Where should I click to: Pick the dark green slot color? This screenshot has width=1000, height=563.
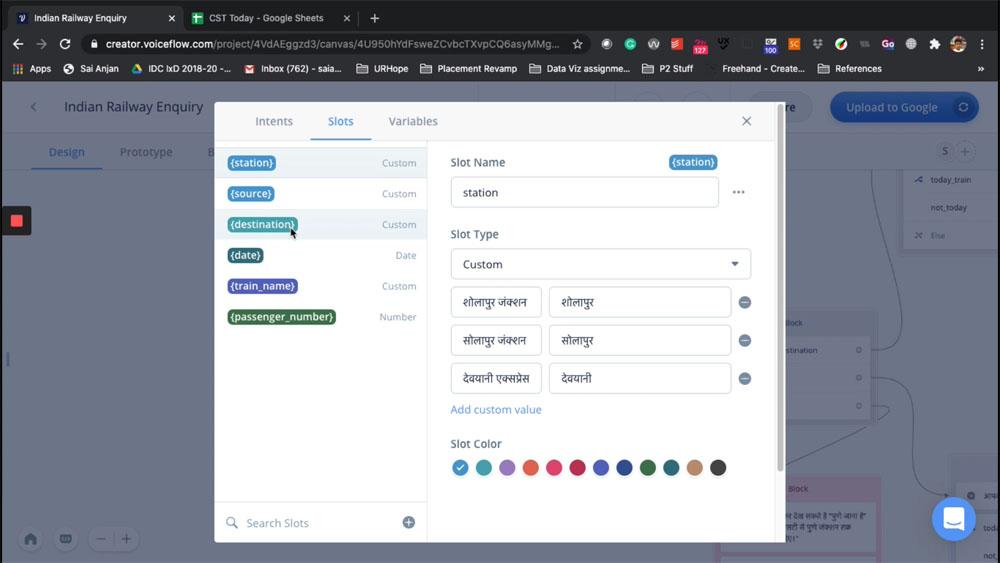click(647, 468)
